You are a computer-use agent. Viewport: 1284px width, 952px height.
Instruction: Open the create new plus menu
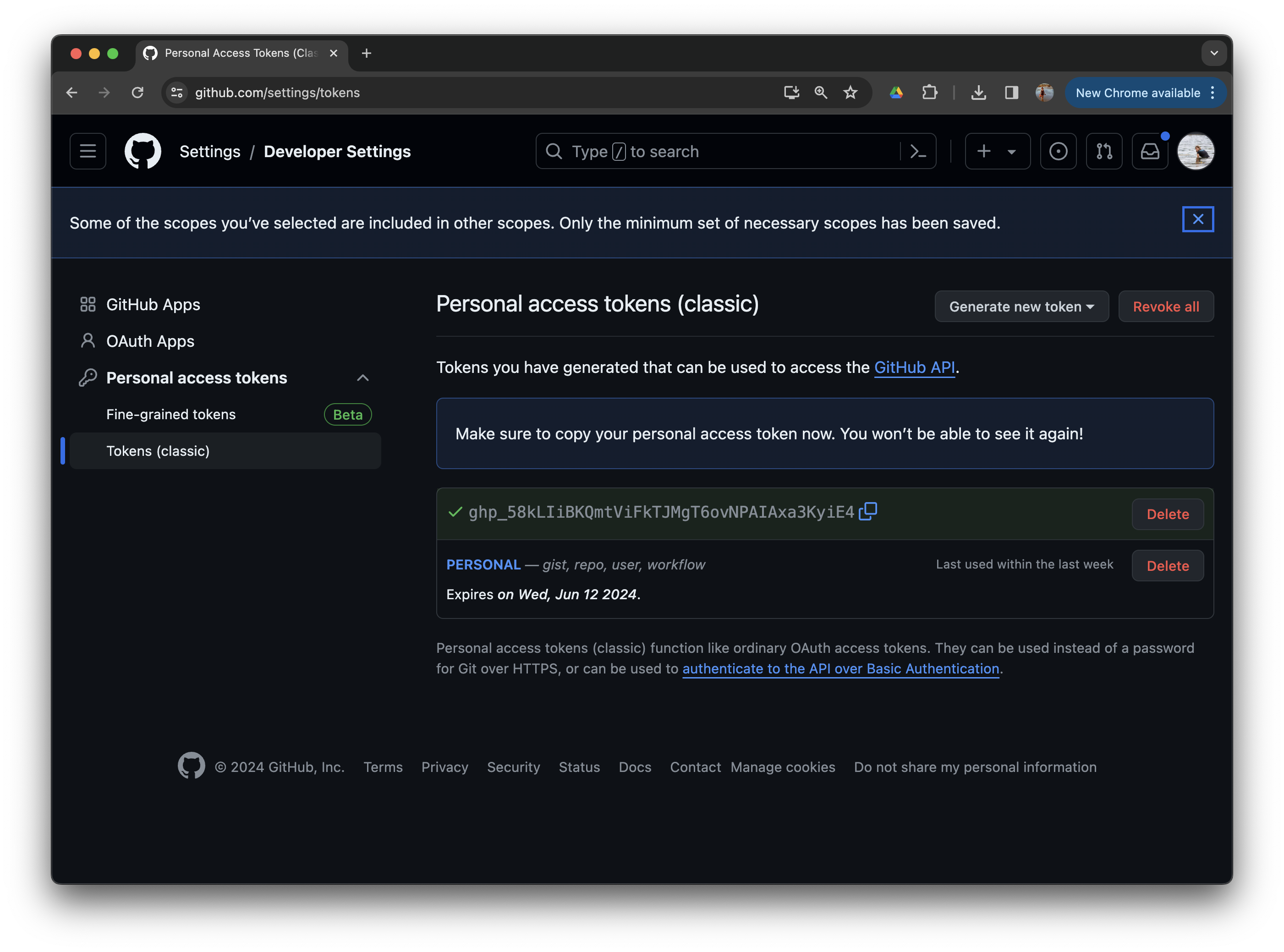point(998,152)
